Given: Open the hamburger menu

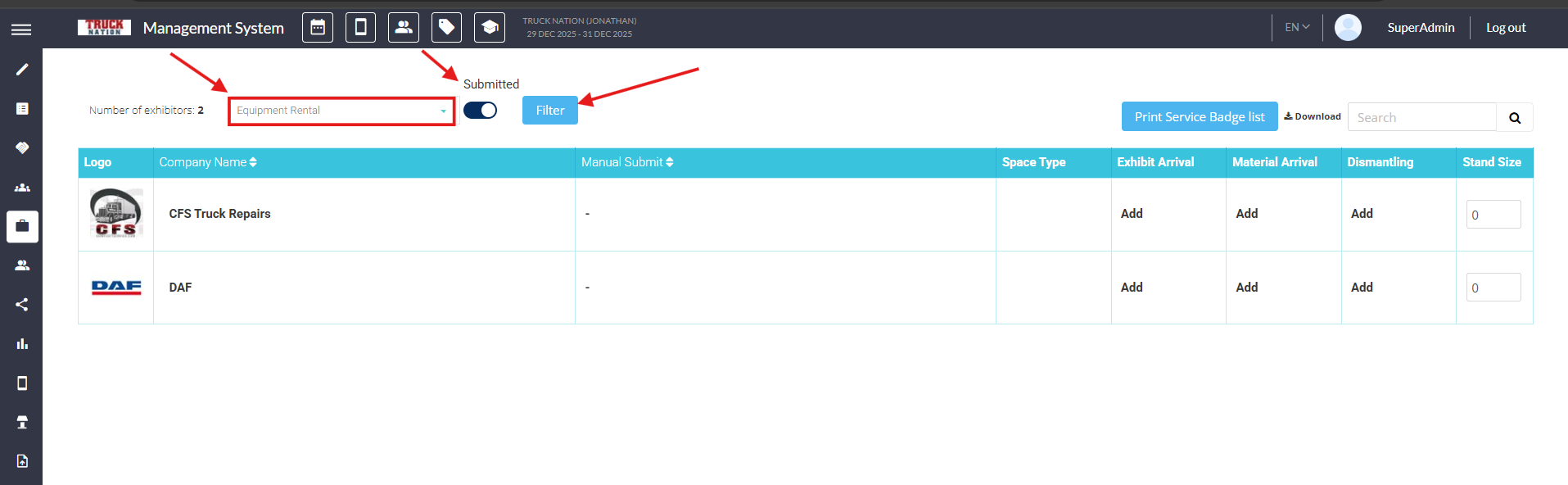Looking at the screenshot, I should [x=21, y=29].
